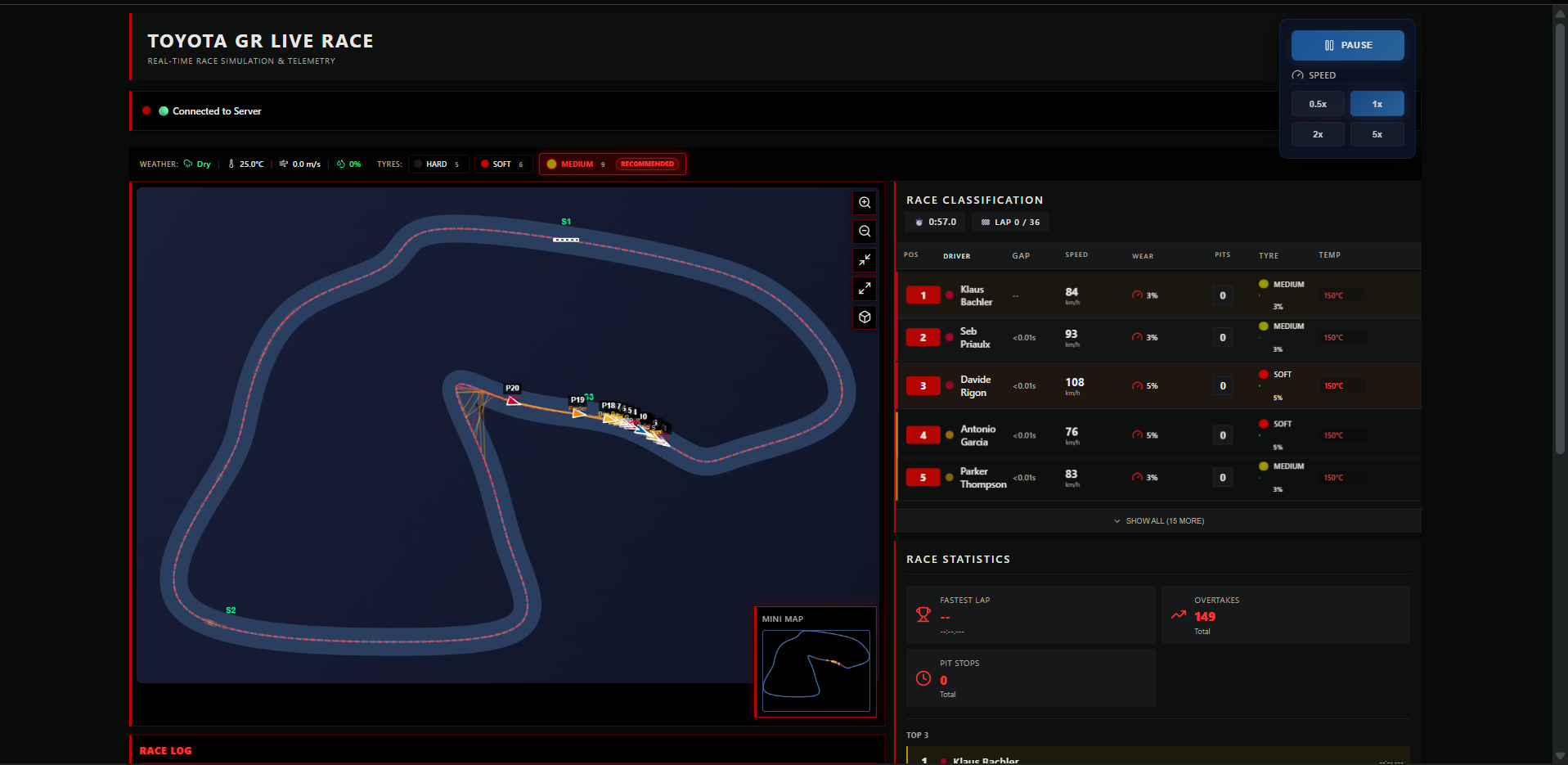The height and width of the screenshot is (765, 1568).
Task: Set simulation speed to 5x
Action: [1377, 134]
